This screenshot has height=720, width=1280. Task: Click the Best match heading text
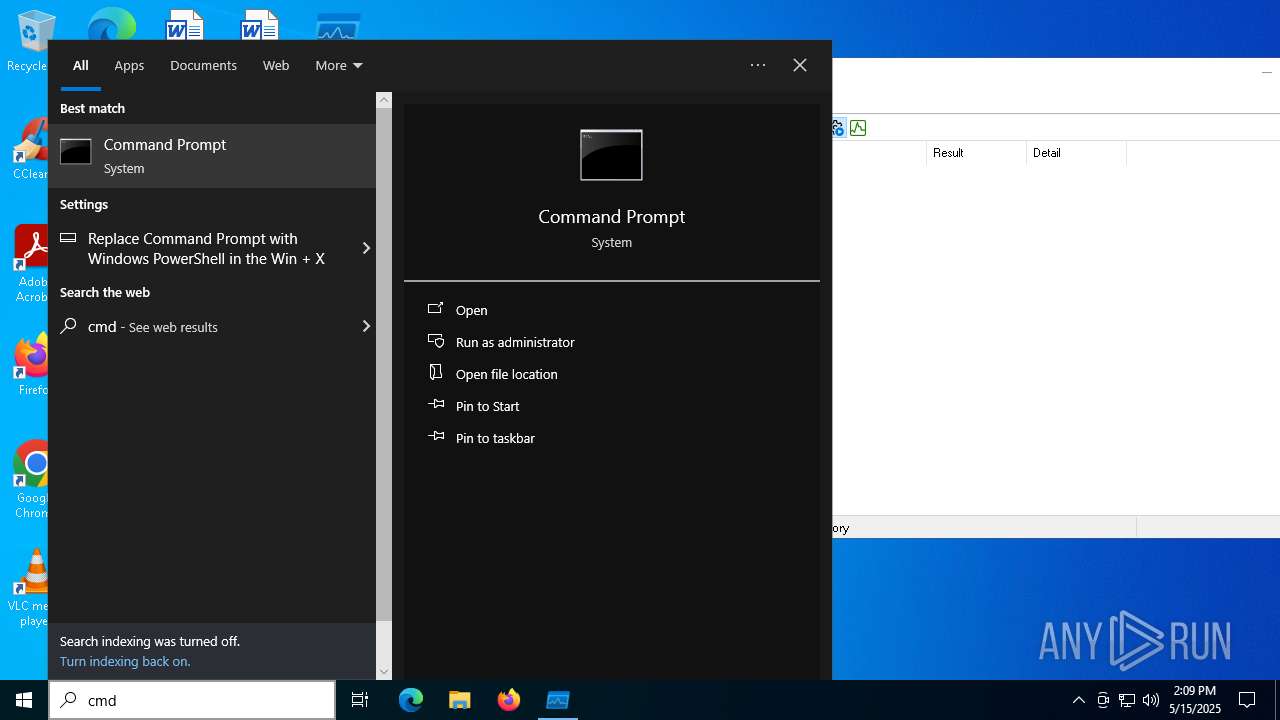92,108
